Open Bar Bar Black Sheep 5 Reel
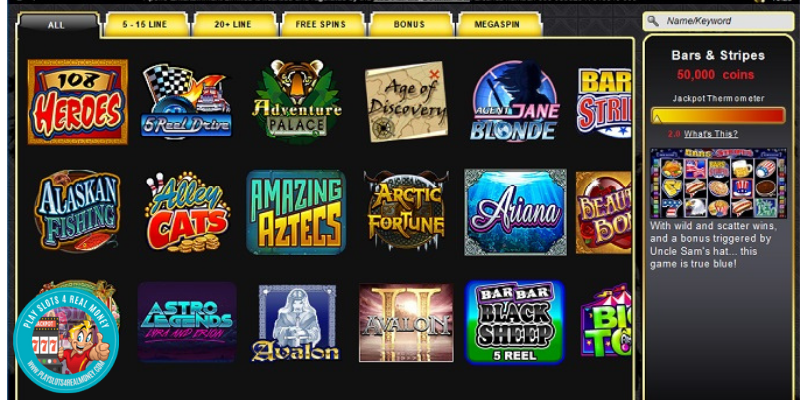The width and height of the screenshot is (800, 400). point(515,322)
